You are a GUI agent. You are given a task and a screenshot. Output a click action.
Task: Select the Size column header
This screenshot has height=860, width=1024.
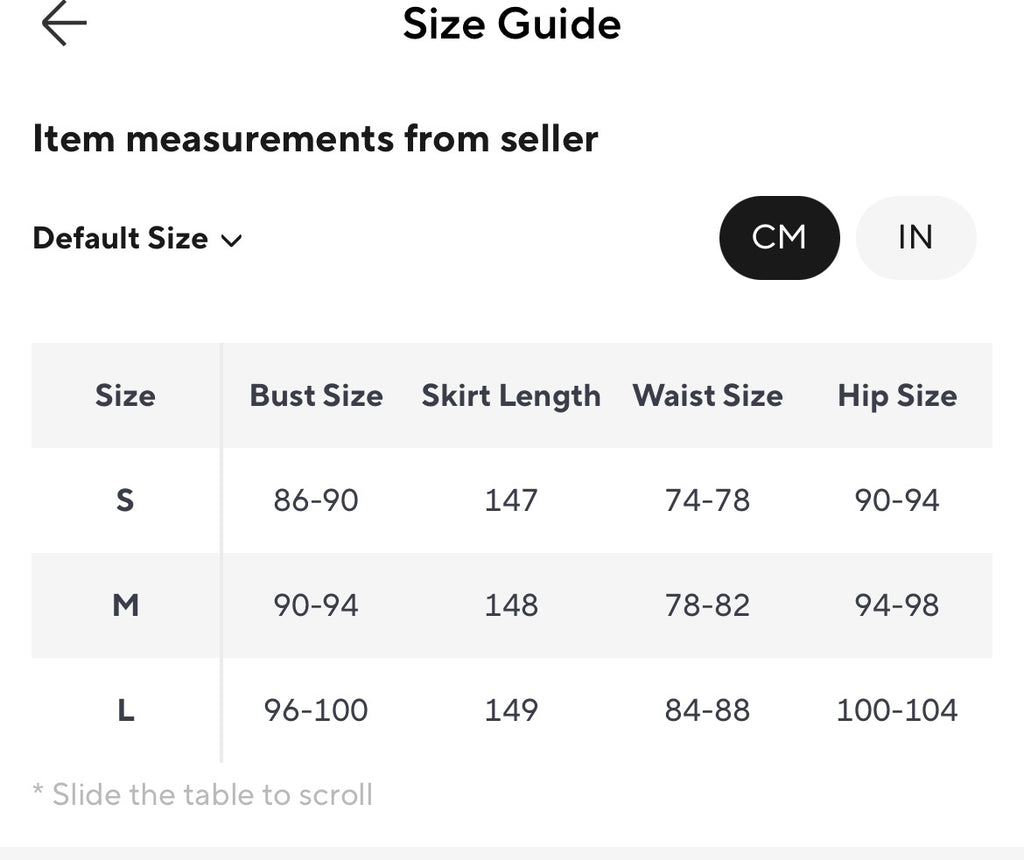coord(125,396)
